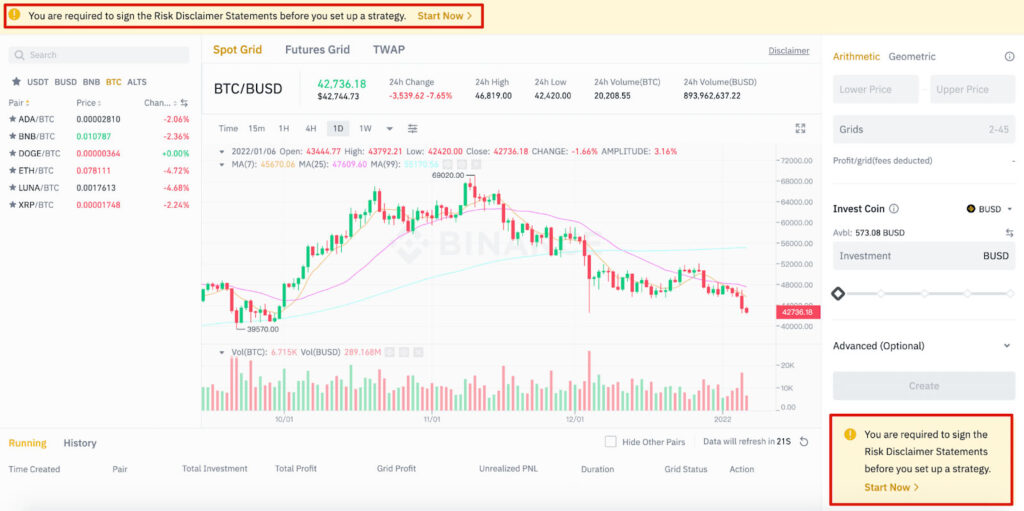Click the search magnifier icon
This screenshot has height=511, width=1024.
click(20, 55)
